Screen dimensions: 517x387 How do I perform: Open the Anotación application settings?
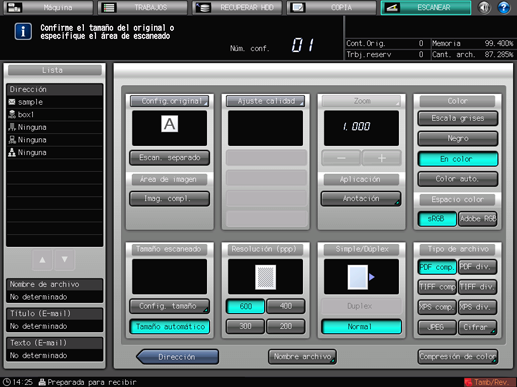(x=361, y=199)
